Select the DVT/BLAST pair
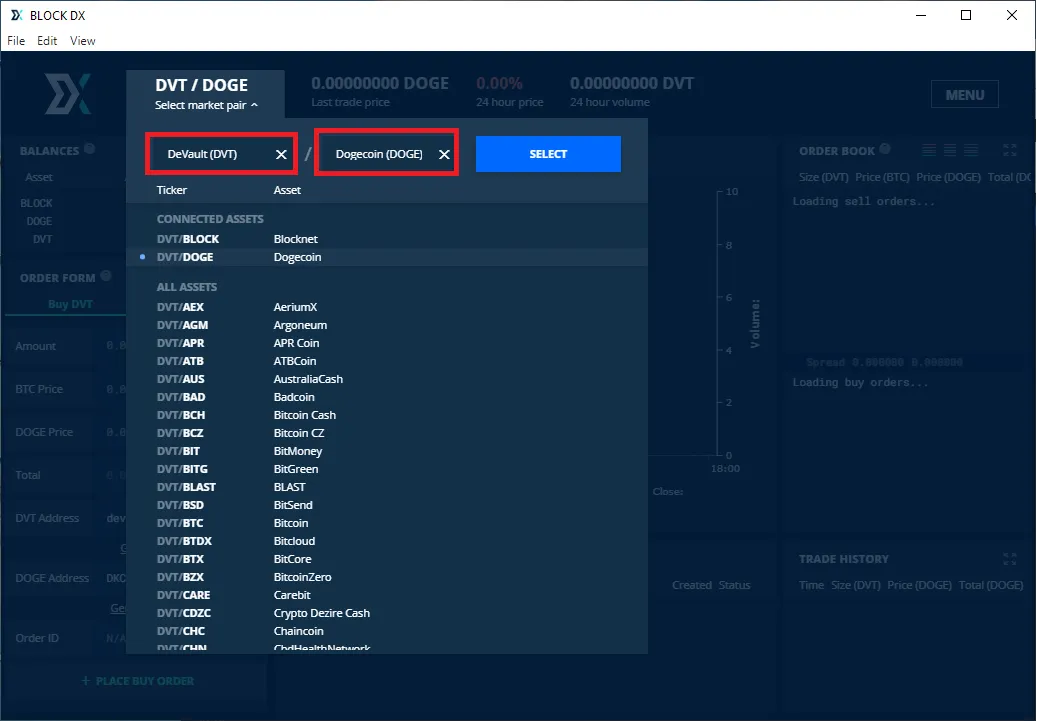 (x=387, y=487)
